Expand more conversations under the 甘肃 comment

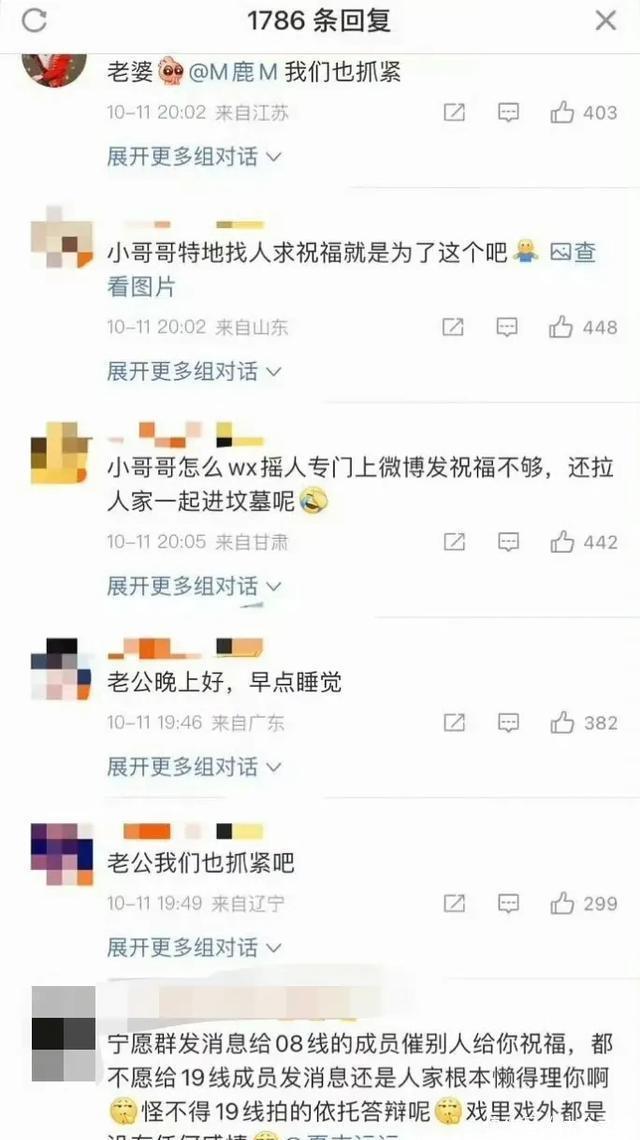tap(194, 586)
